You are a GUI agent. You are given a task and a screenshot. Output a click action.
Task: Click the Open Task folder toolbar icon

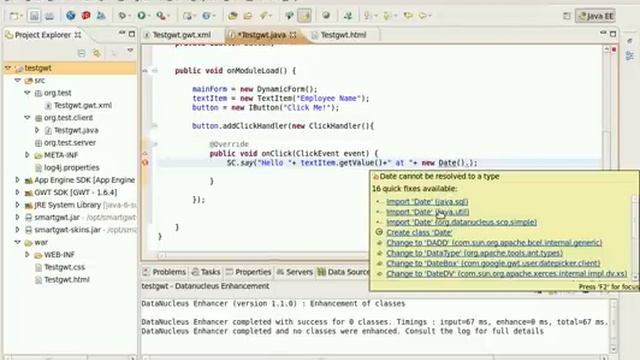pos(248,16)
